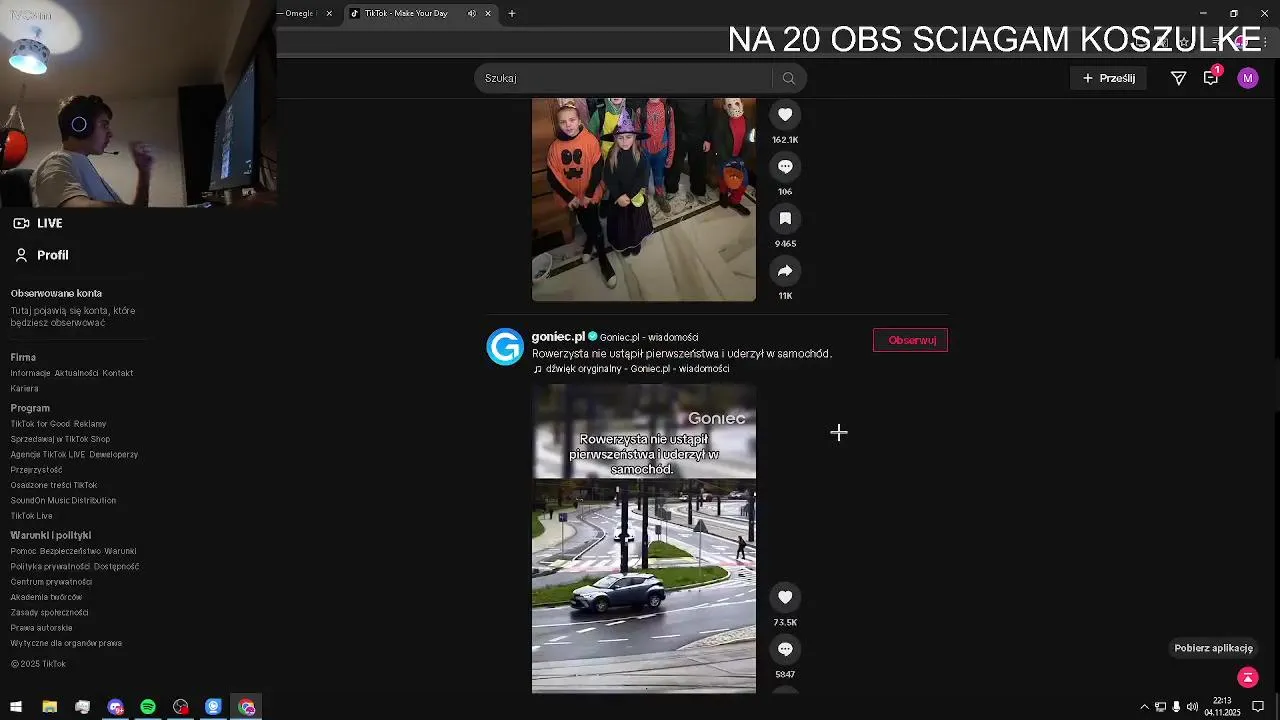Open the Zasady społeczności link
This screenshot has height=720, width=1280.
point(50,613)
